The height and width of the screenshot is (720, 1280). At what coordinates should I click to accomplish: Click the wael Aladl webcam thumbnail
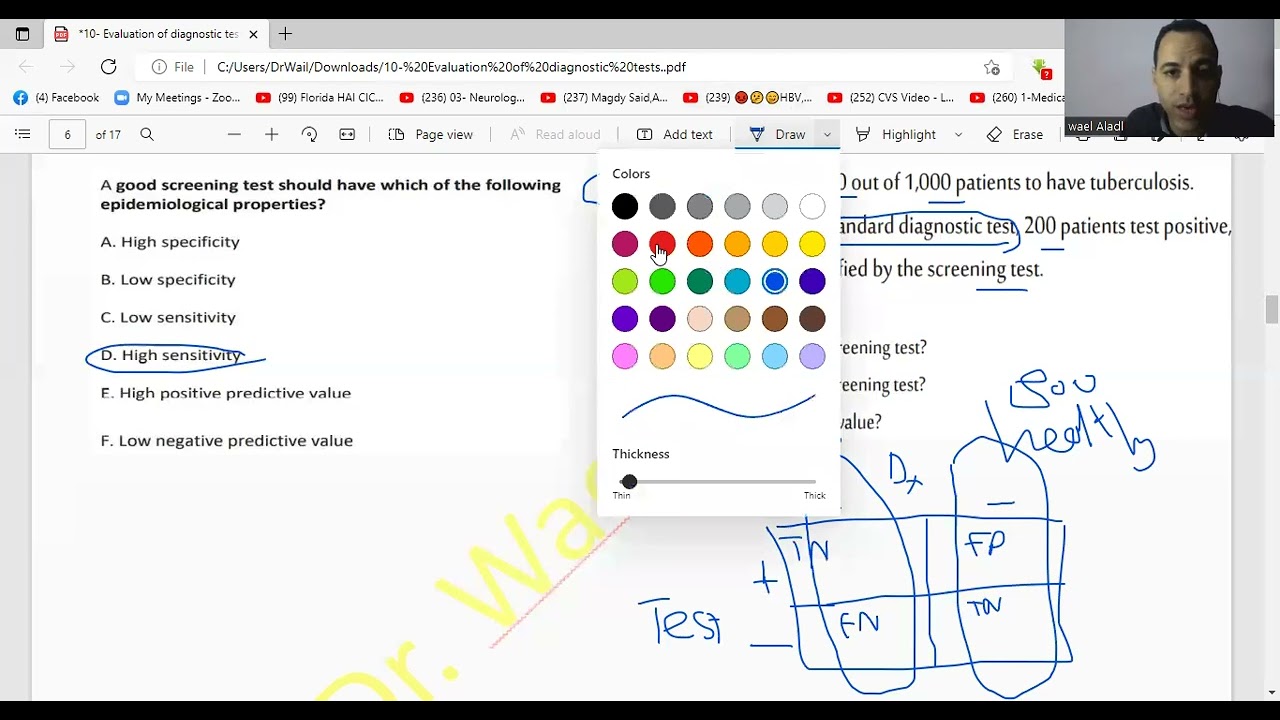[1169, 77]
